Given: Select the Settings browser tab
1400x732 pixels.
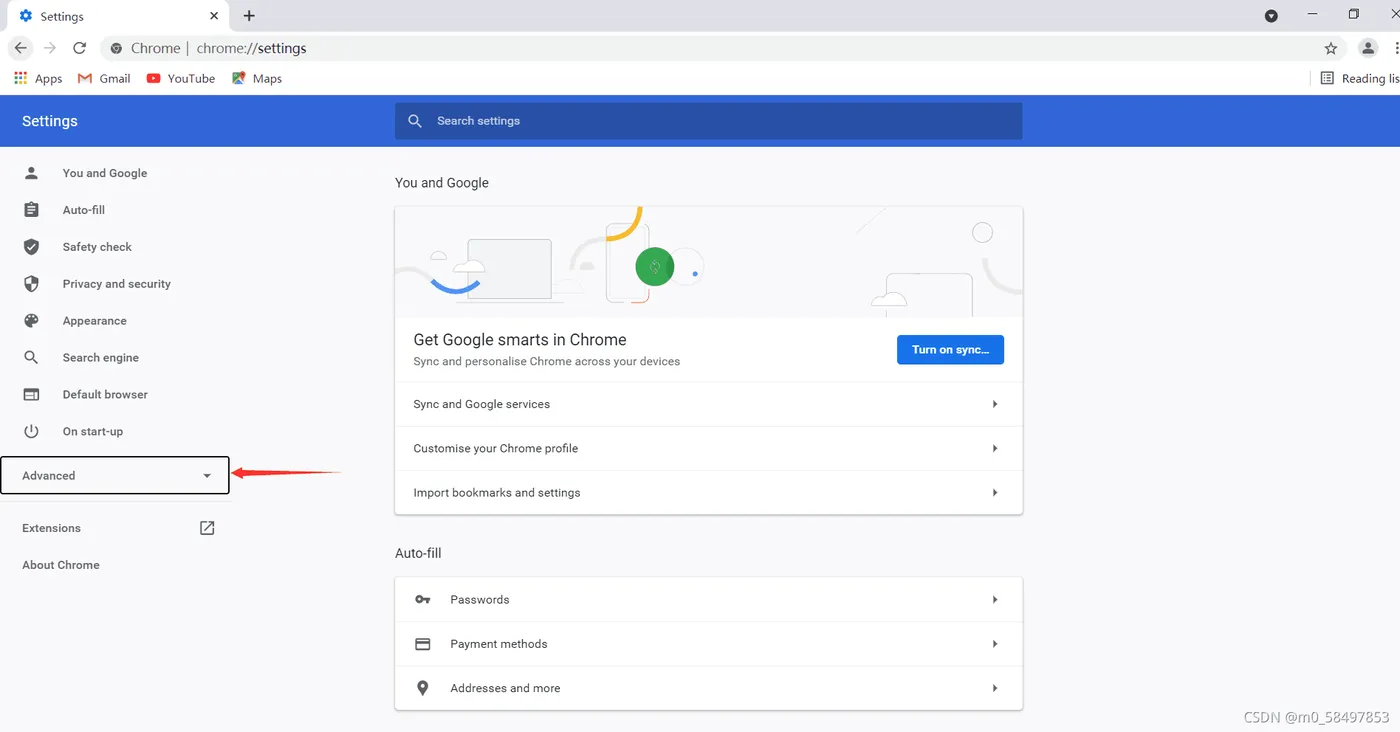Looking at the screenshot, I should 116,16.
